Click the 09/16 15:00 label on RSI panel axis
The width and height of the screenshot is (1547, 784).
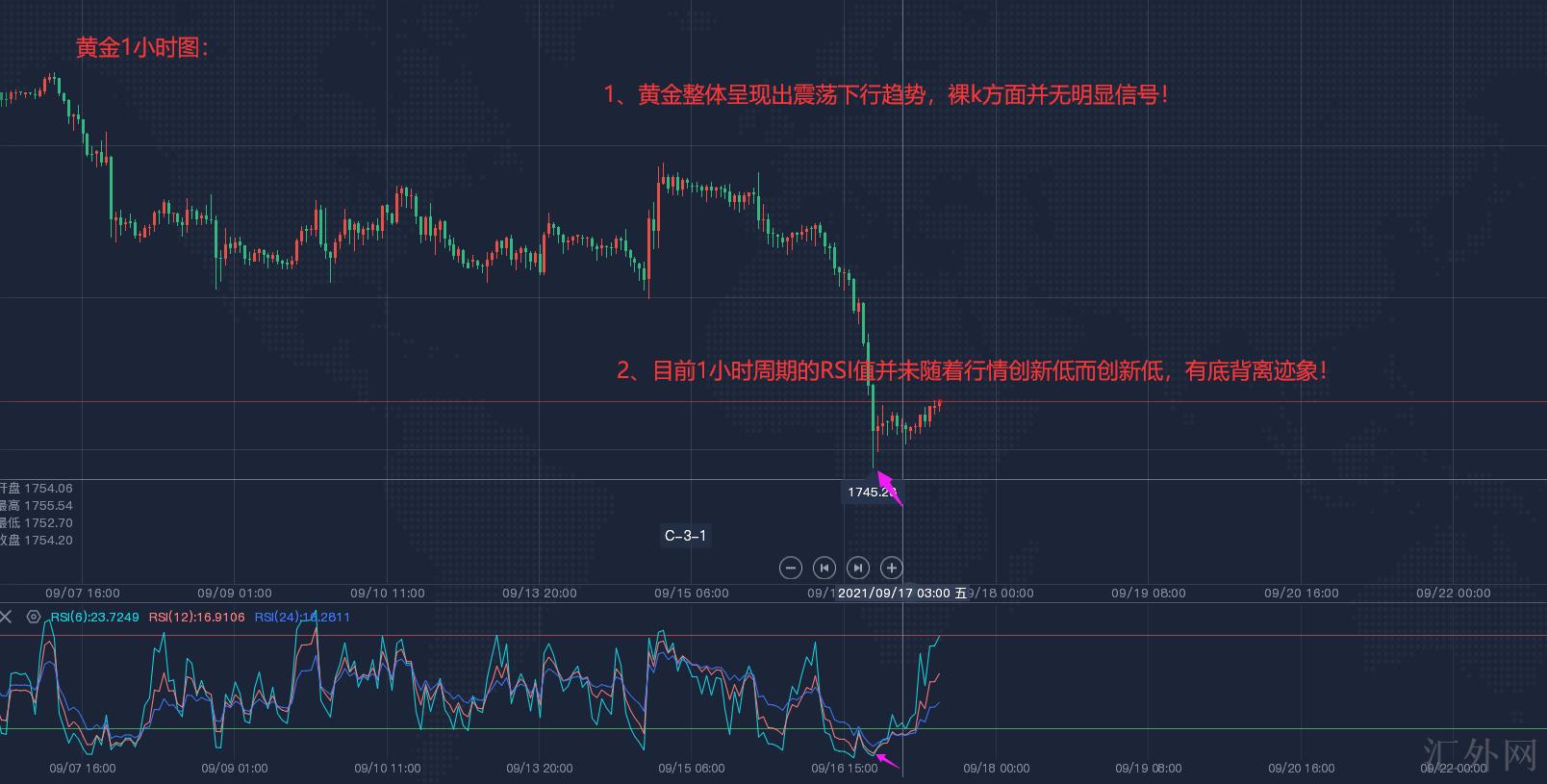[845, 769]
